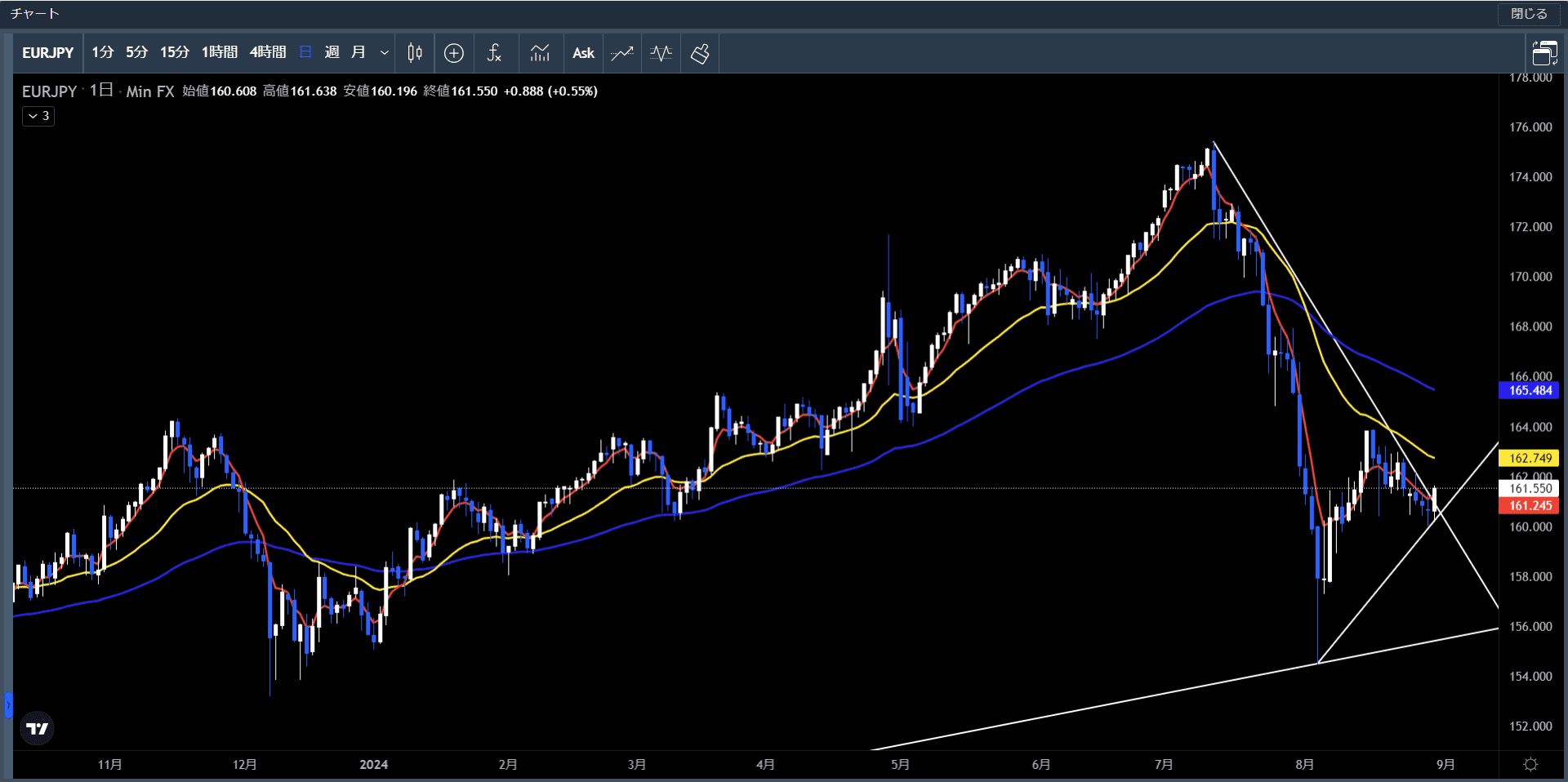Expand the timeframe dropdown arrow
The width and height of the screenshot is (1568, 782).
[x=384, y=53]
